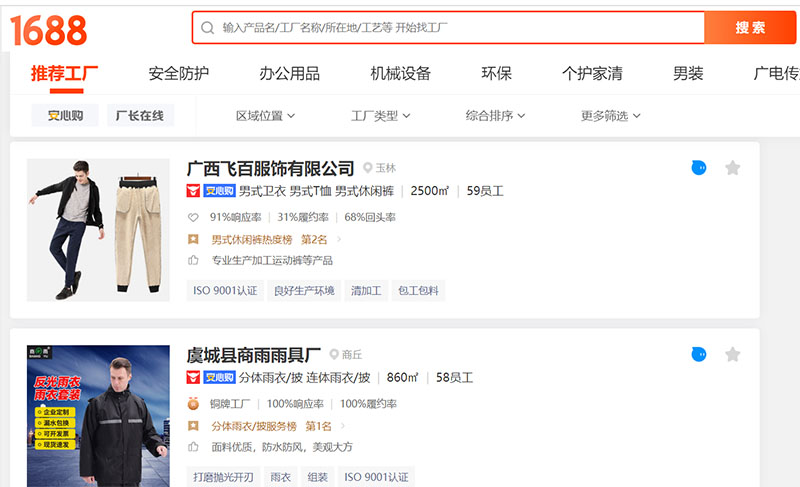Click the 2500㎡ area value
Screen dimensions: 800x487
point(430,191)
